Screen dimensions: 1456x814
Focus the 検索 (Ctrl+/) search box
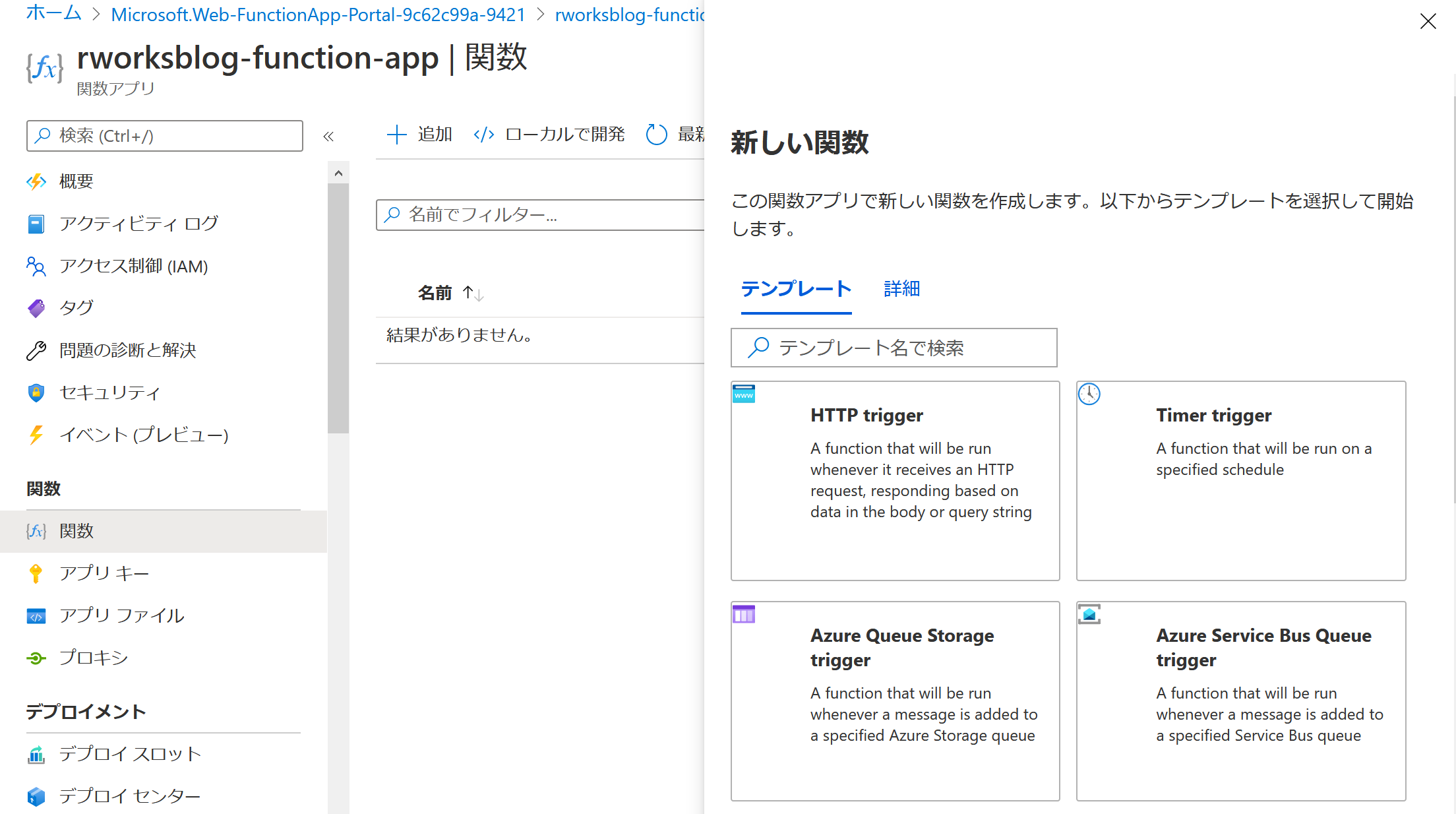165,136
